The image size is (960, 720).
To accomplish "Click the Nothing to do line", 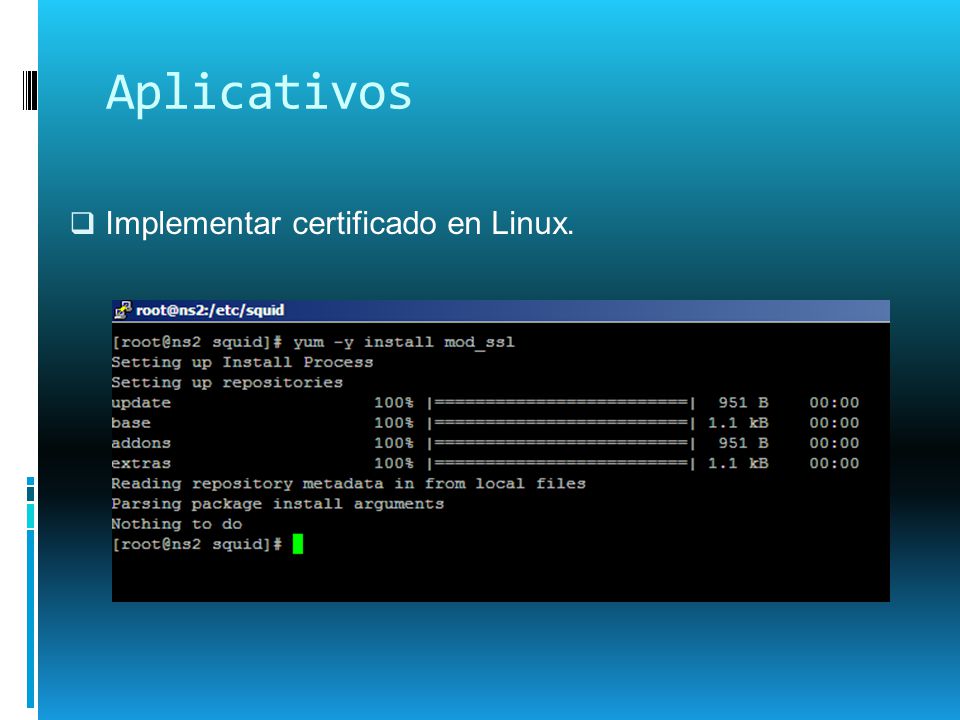I will tap(177, 524).
